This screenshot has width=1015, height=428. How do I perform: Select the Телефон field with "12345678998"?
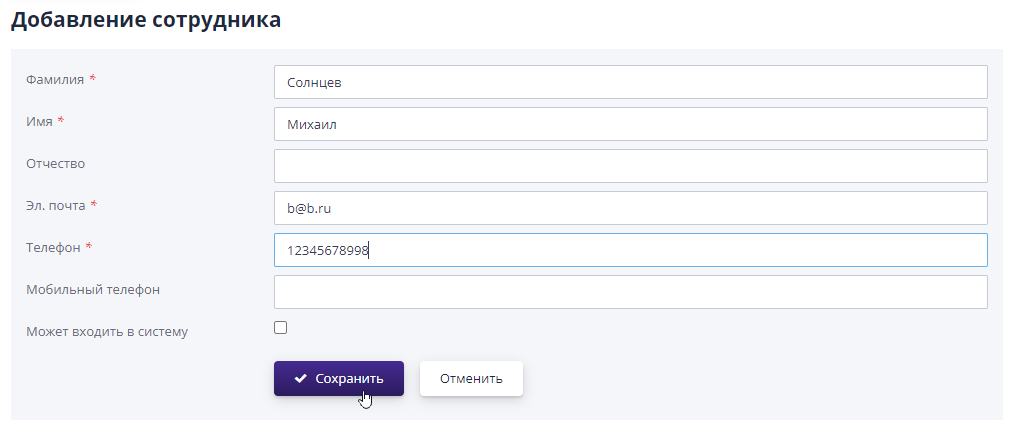click(630, 250)
